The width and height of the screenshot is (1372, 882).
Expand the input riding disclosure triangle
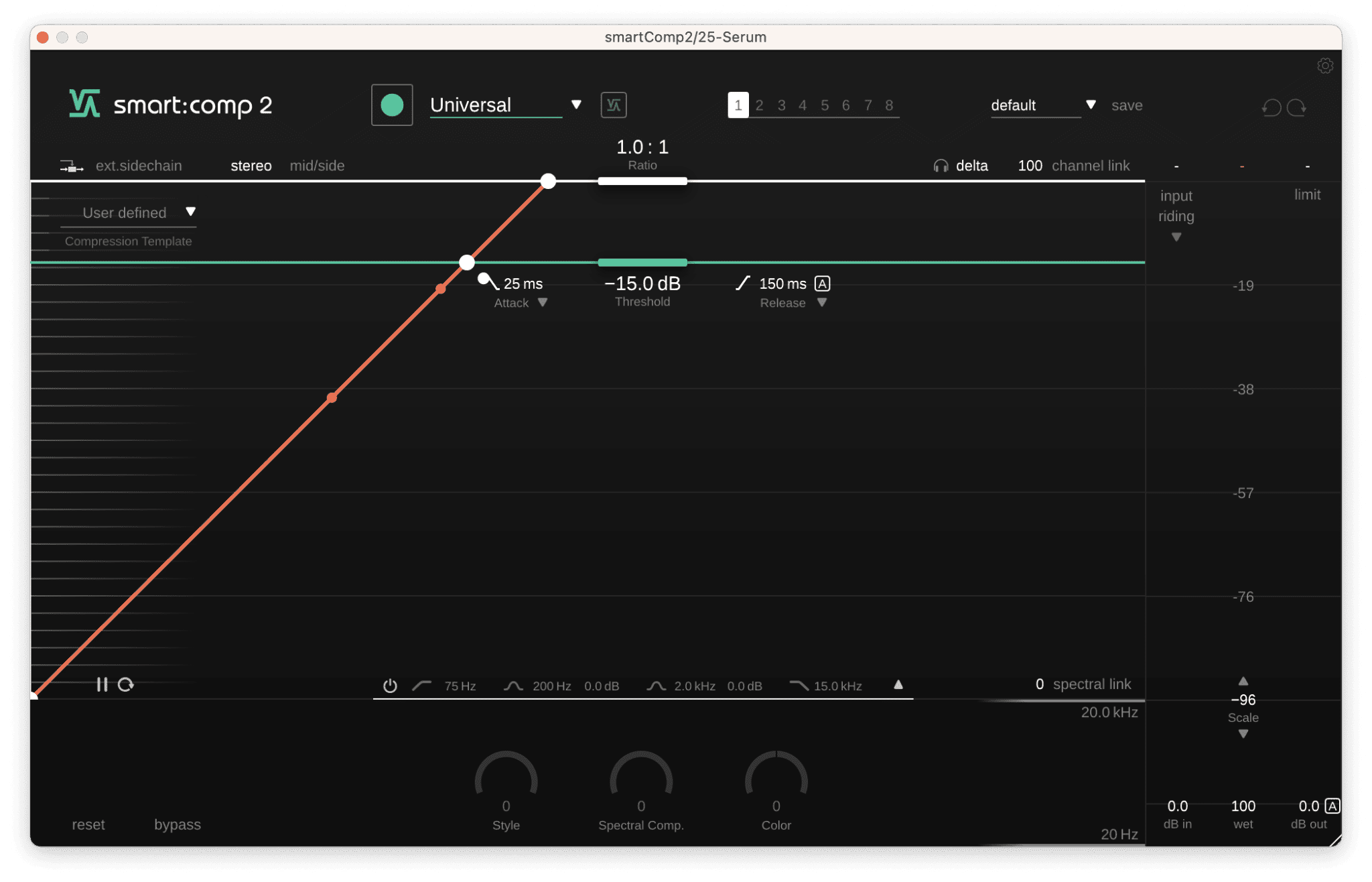[1176, 237]
